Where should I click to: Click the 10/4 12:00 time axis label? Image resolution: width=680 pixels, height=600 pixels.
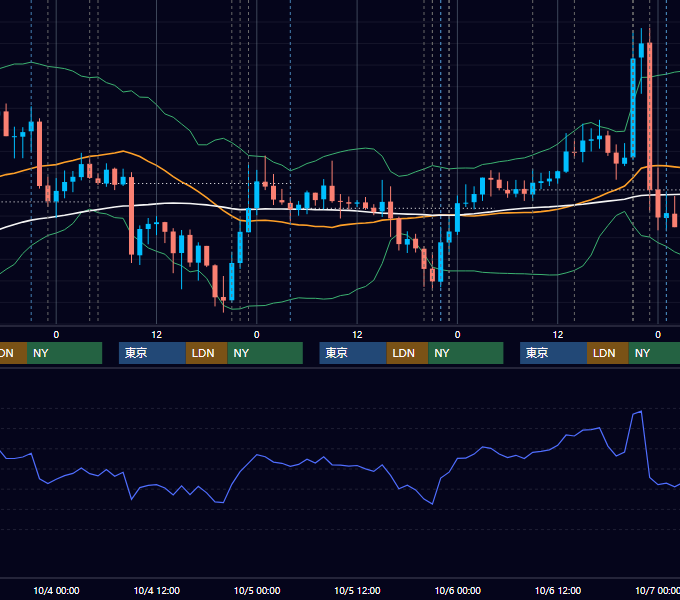pos(157,590)
